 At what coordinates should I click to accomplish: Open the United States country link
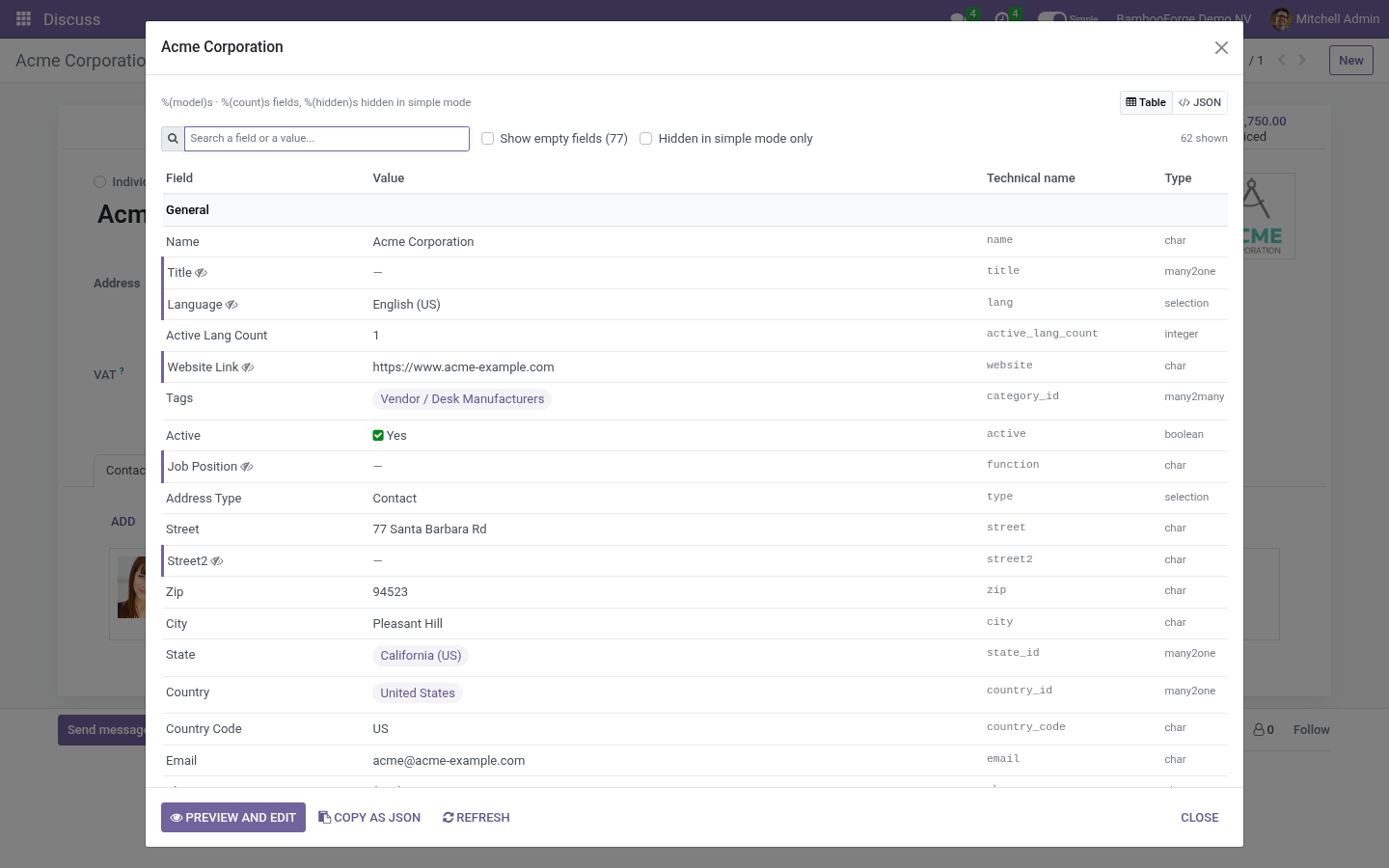click(418, 693)
